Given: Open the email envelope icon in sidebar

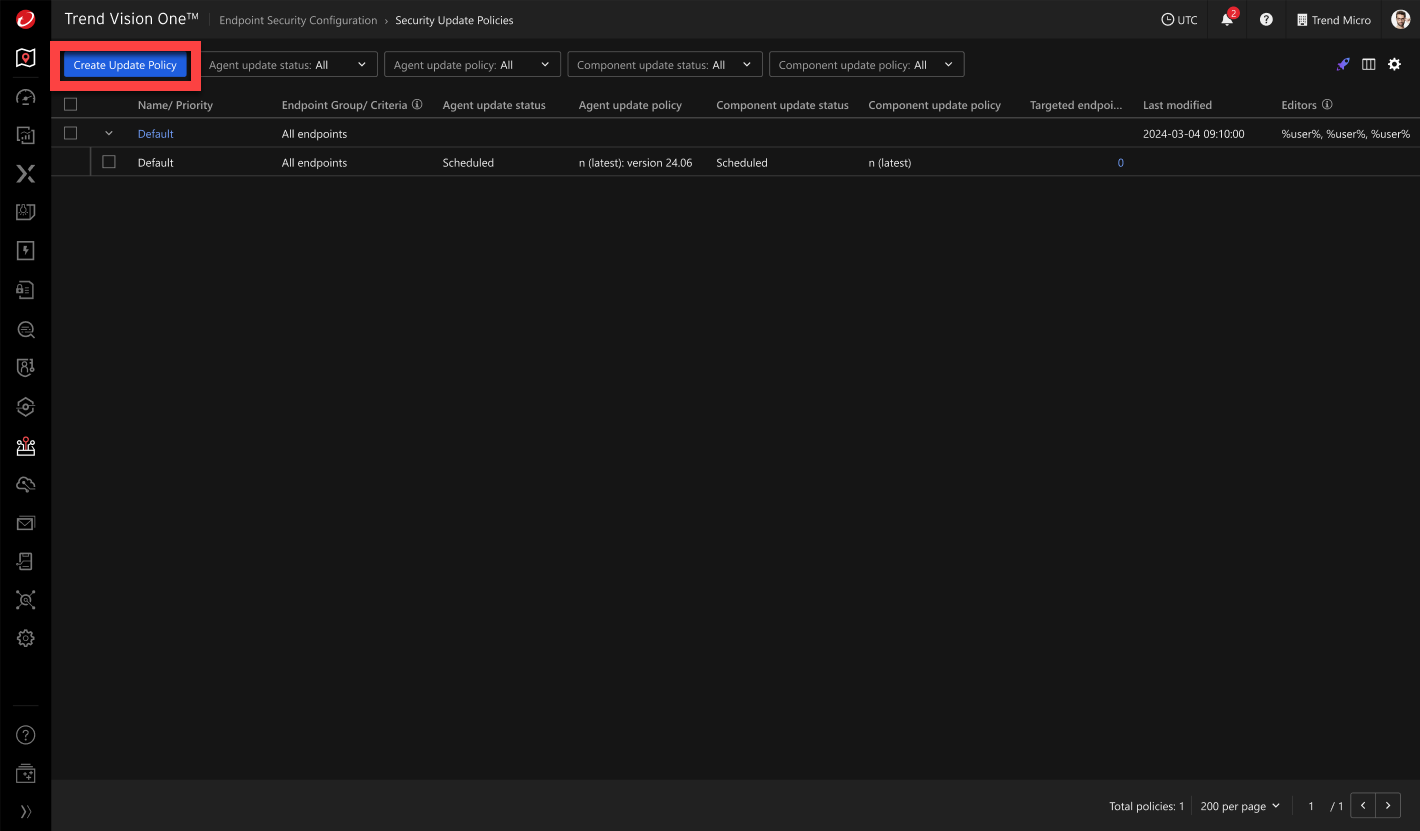Looking at the screenshot, I should coord(26,523).
